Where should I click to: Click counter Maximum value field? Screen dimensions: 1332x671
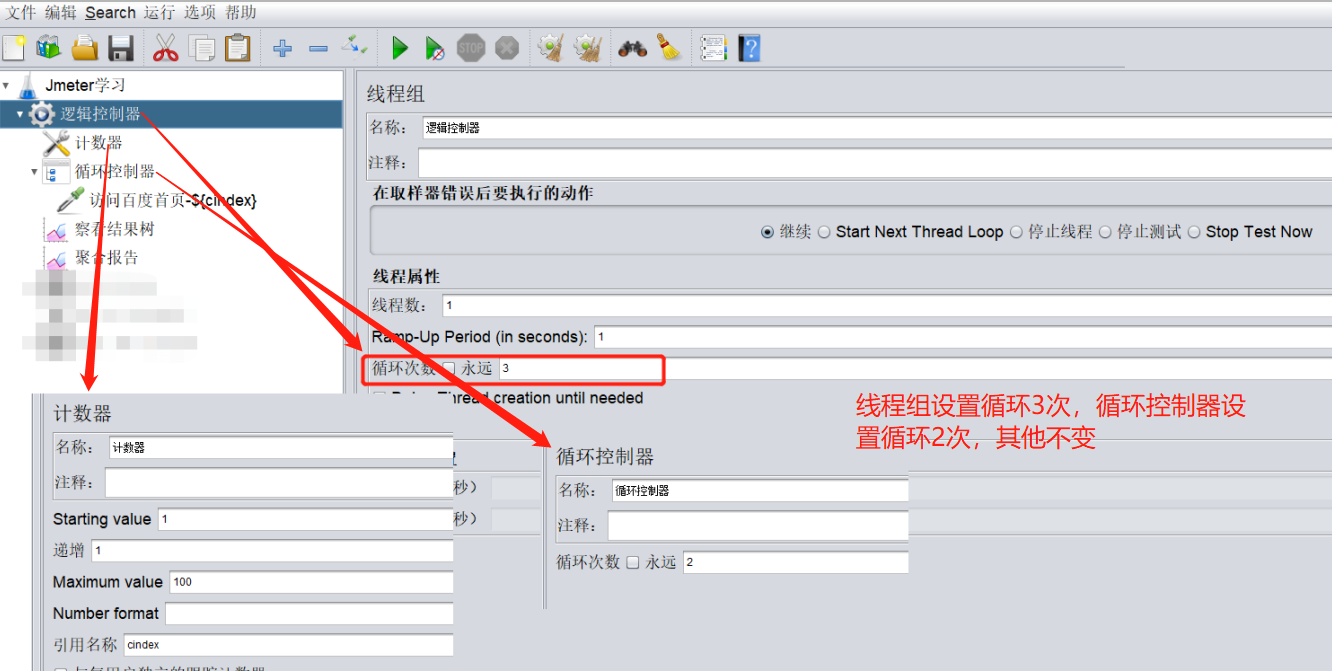311,582
